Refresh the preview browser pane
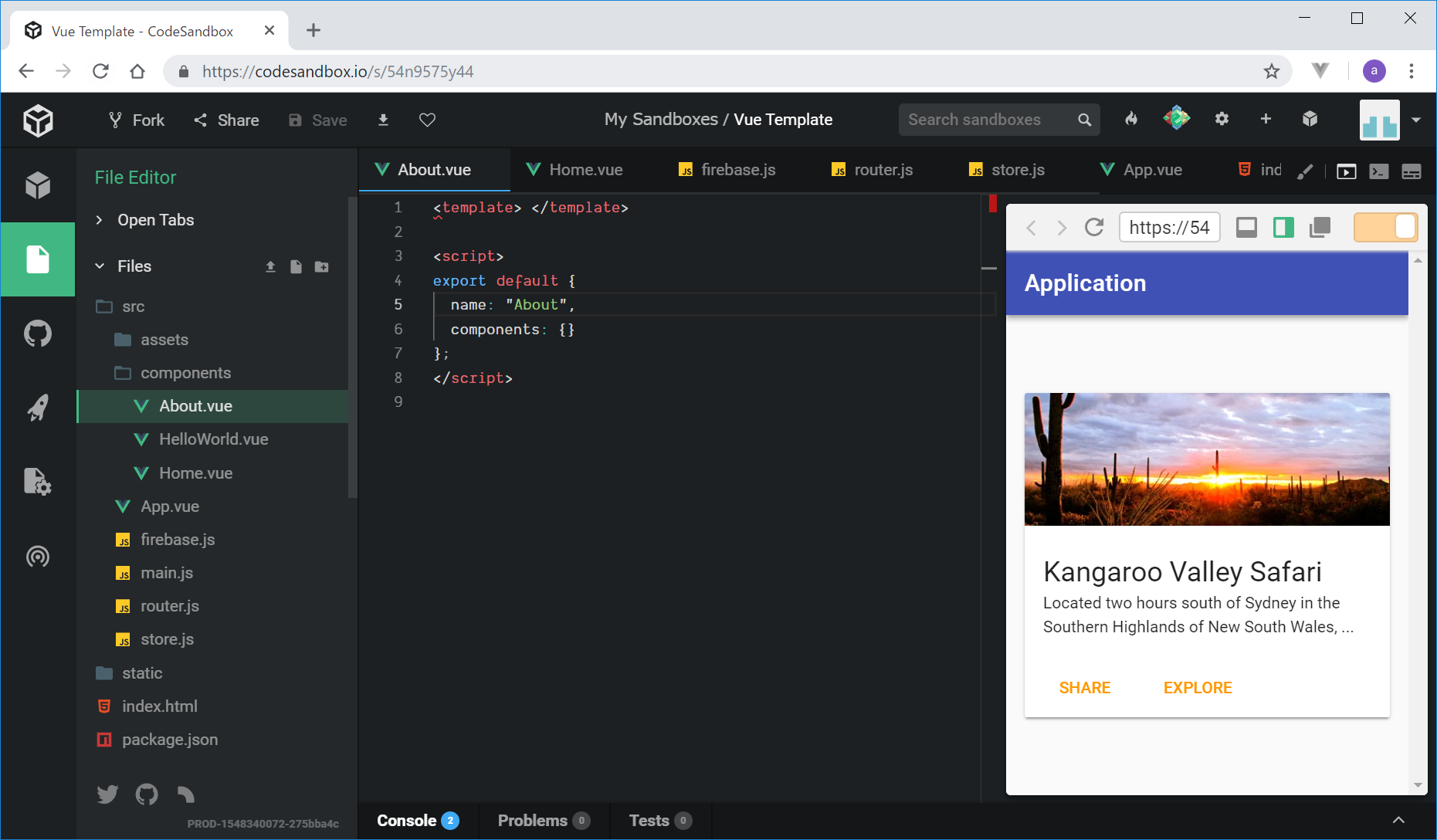This screenshot has width=1437, height=840. 1093,228
